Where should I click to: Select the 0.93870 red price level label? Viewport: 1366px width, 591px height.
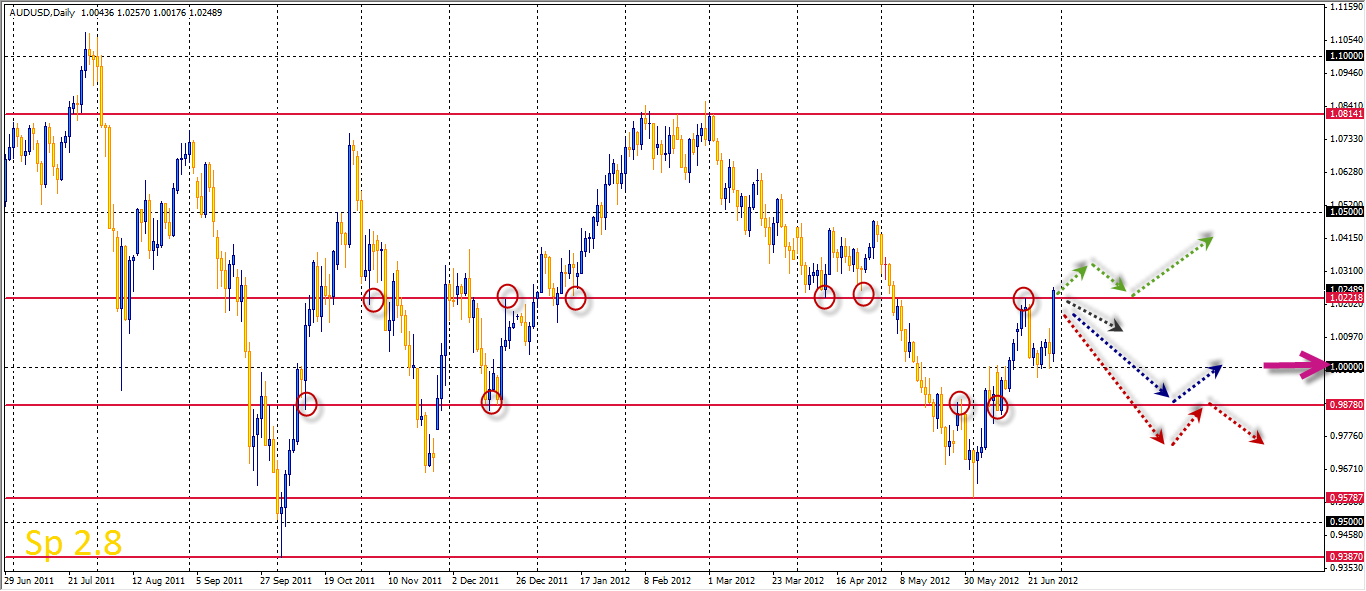(1345, 556)
